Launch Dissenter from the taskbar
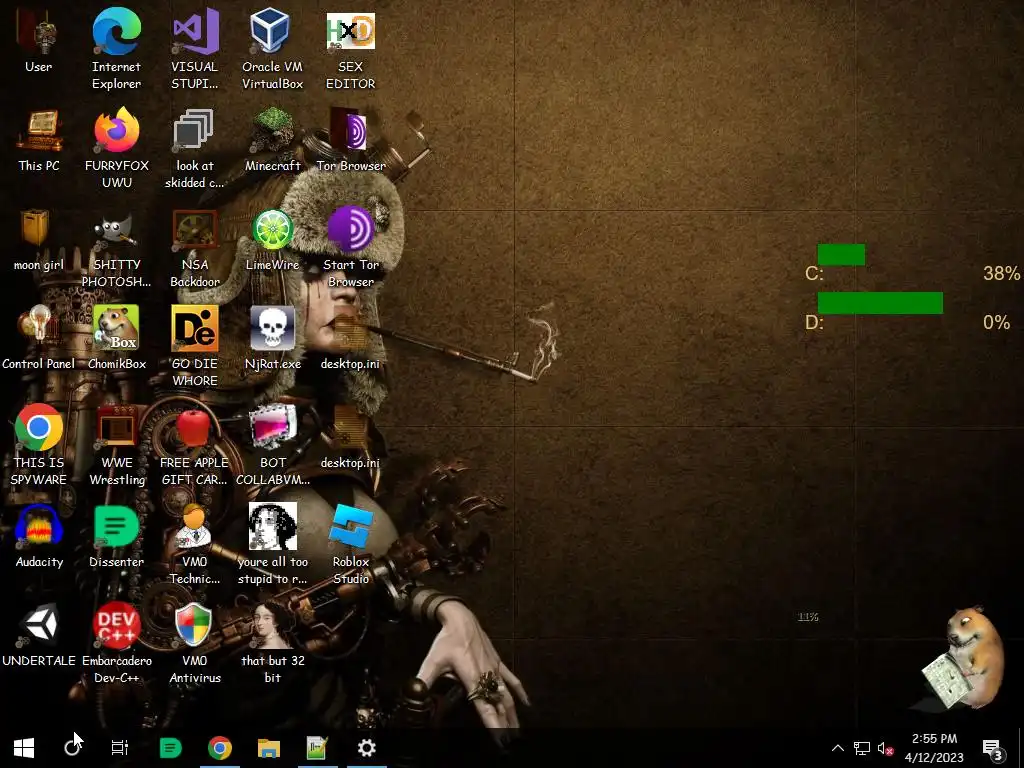 coord(170,748)
